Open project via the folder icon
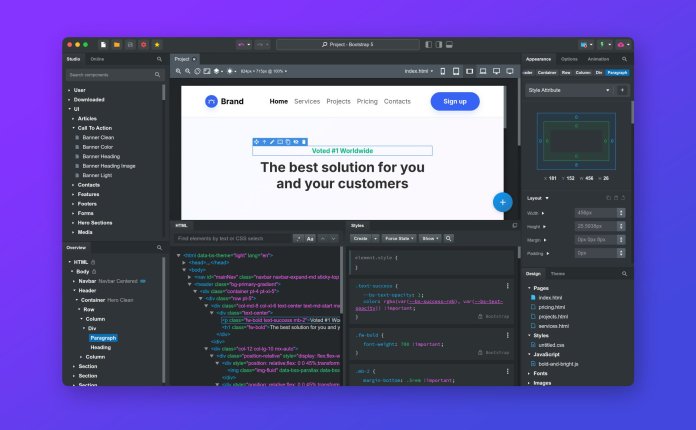Viewport: 696px width, 430px height. coord(117,44)
